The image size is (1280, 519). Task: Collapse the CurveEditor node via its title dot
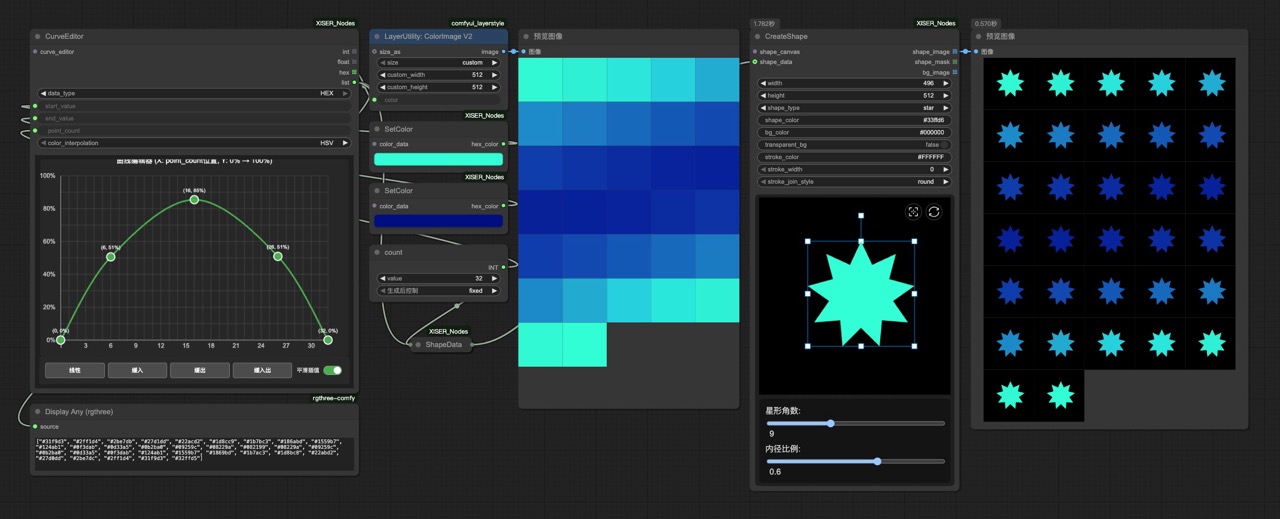tap(37, 37)
